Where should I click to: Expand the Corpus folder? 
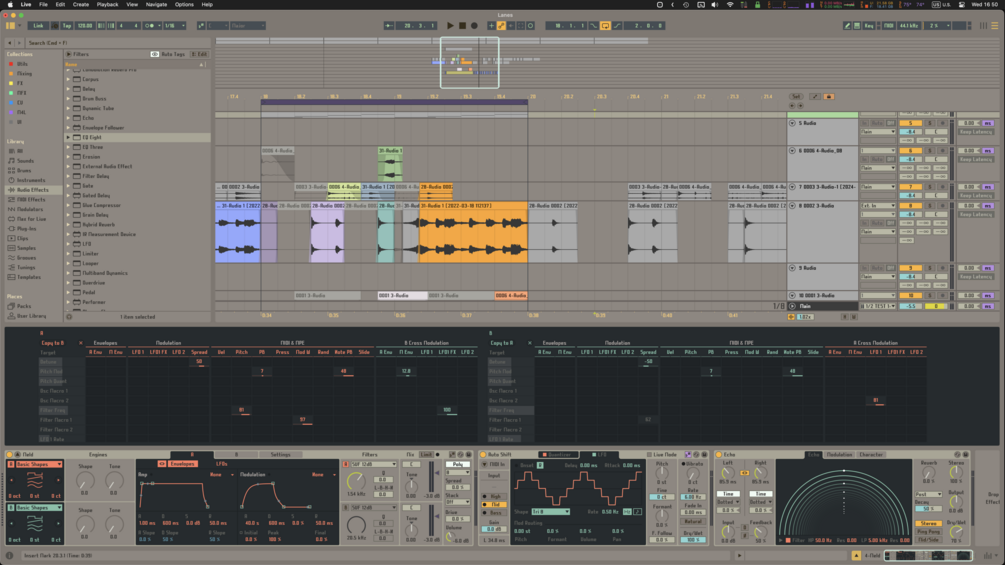(69, 79)
